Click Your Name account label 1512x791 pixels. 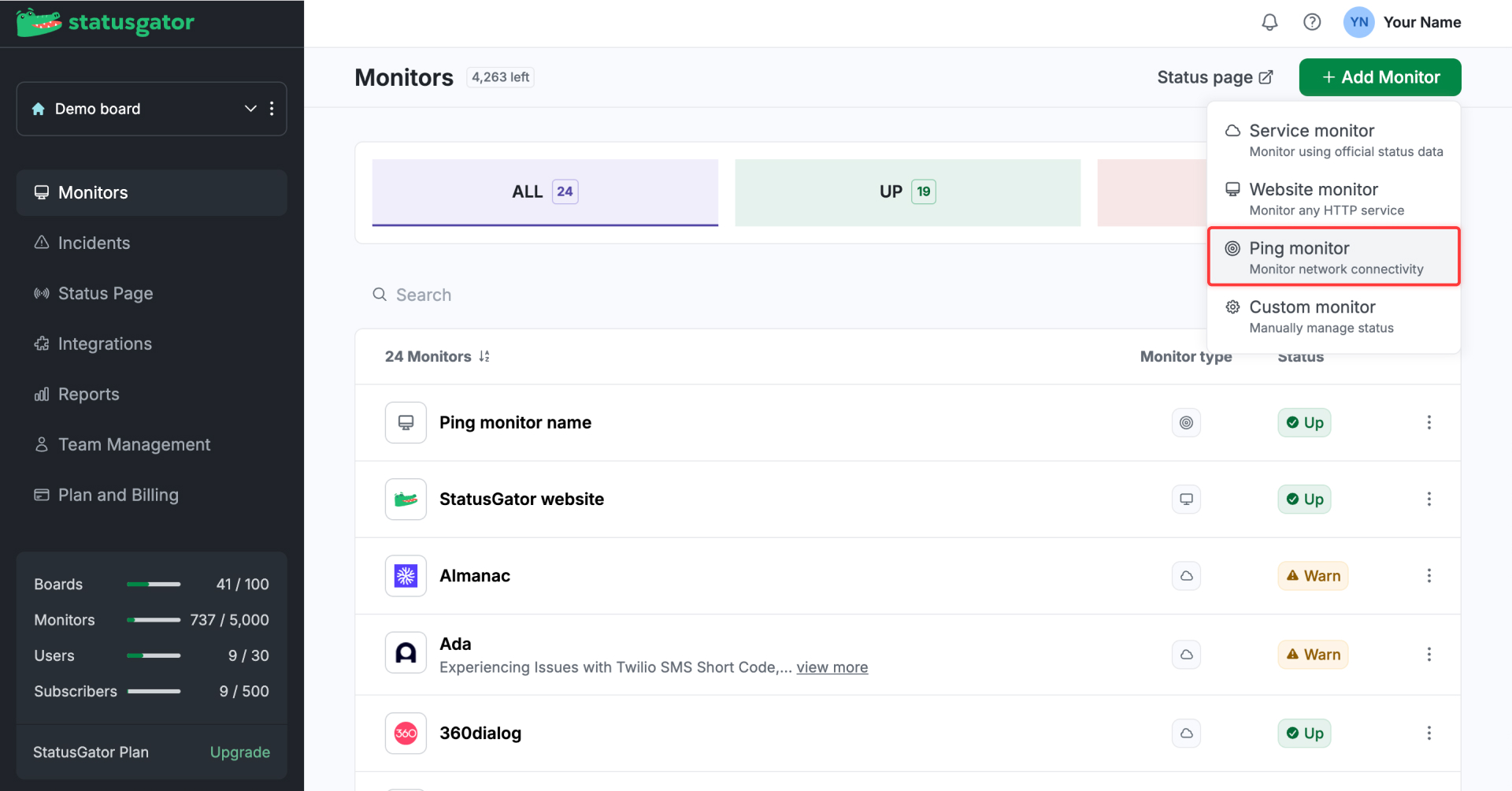point(1421,22)
